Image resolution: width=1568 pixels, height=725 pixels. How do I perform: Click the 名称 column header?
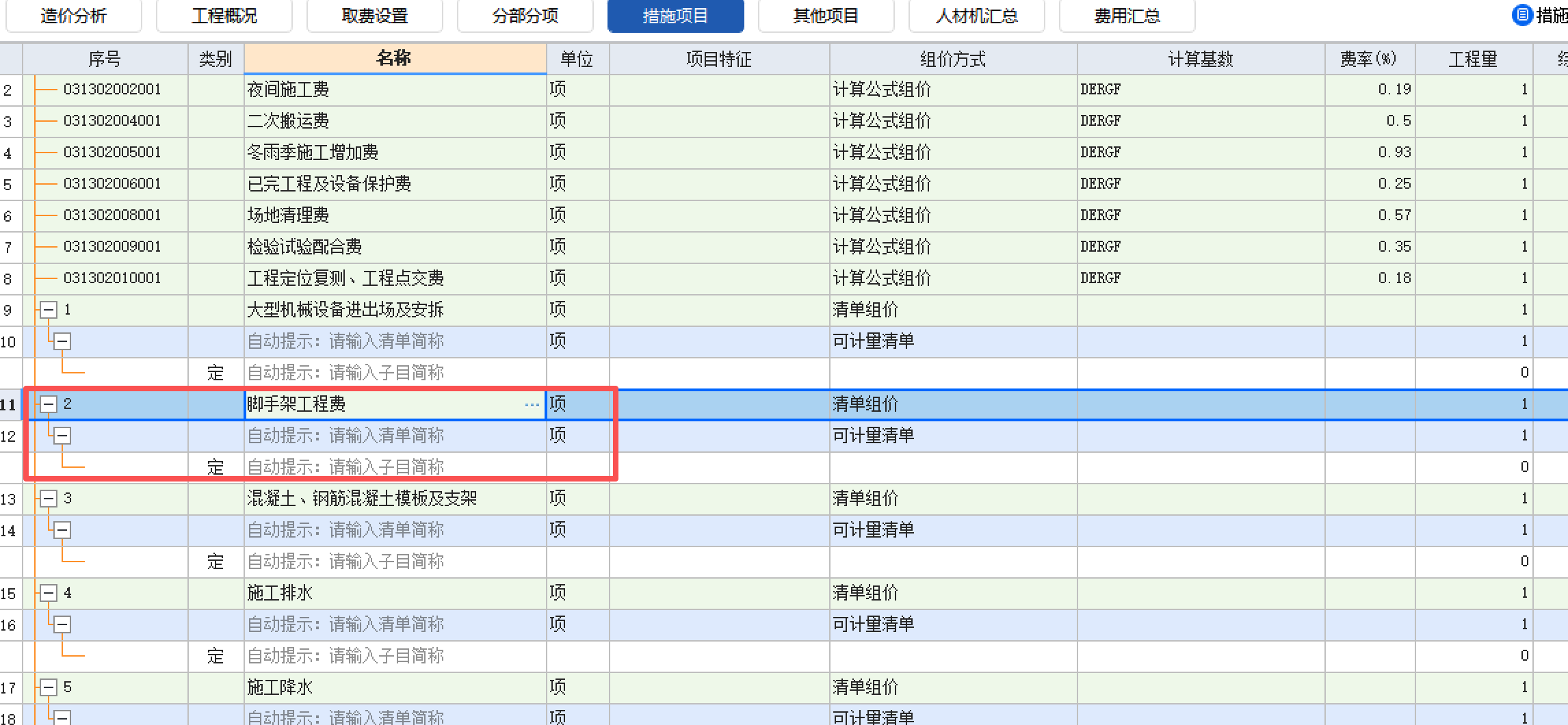[x=395, y=59]
